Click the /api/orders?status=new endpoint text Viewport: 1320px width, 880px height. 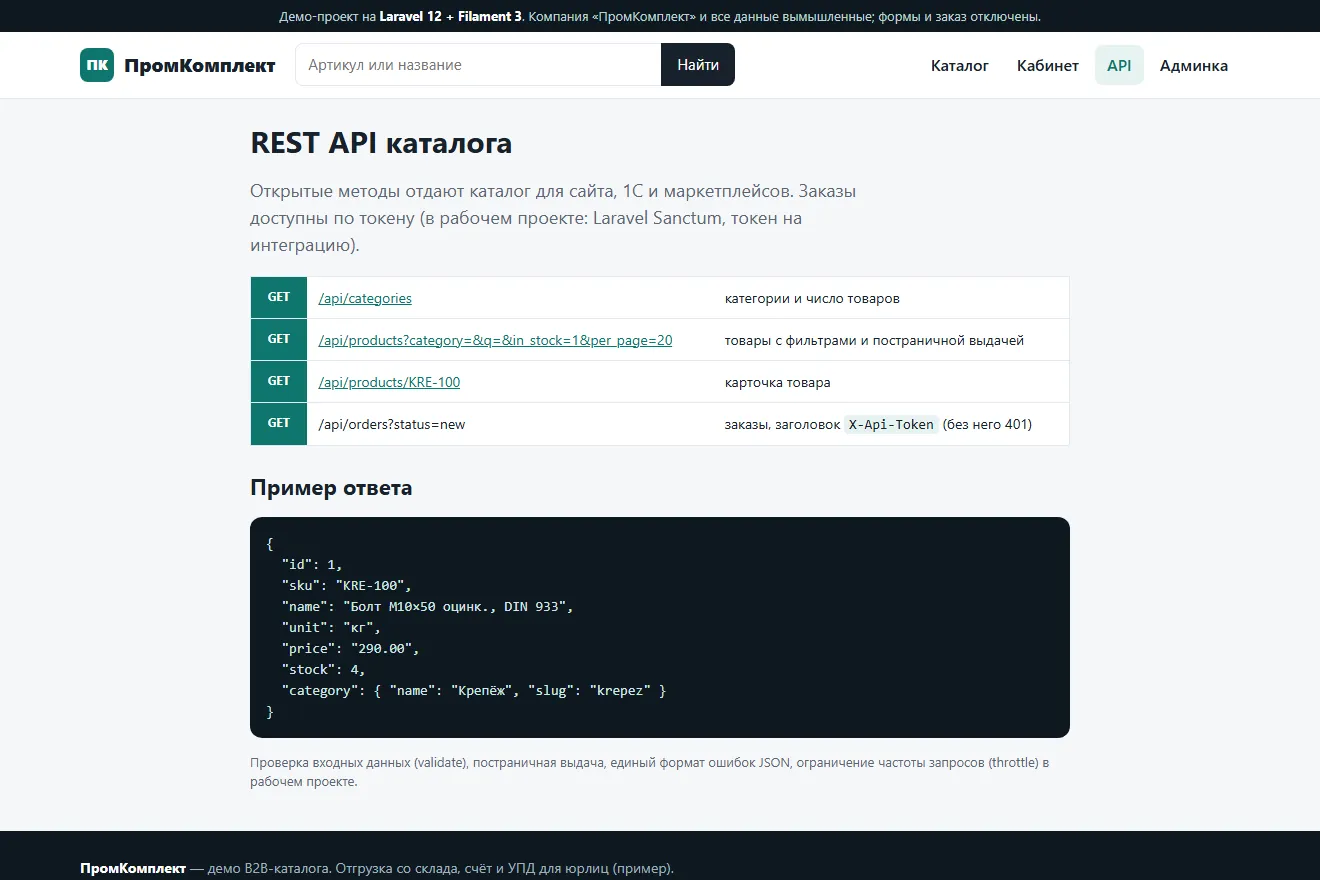[392, 424]
